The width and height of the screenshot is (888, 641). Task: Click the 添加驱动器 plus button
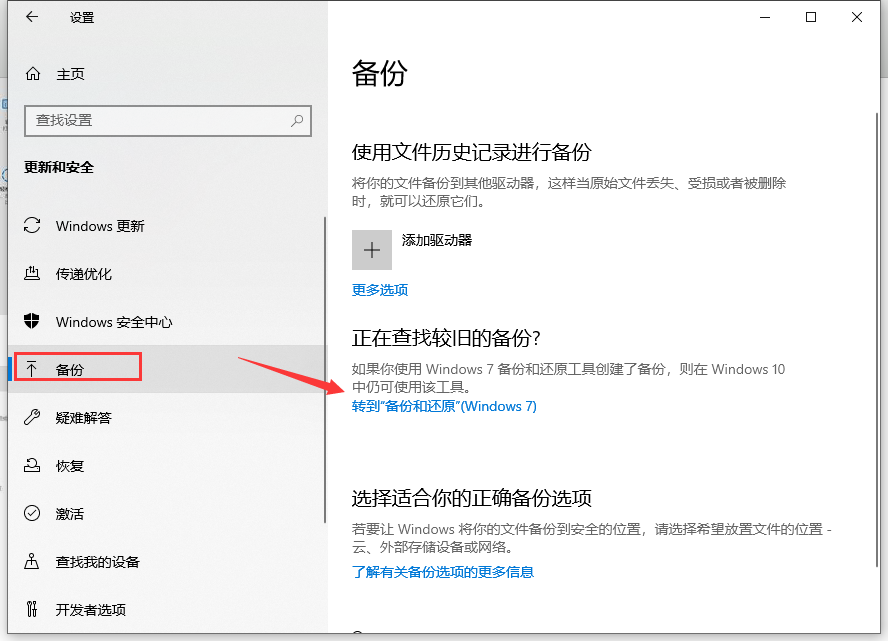[x=372, y=249]
